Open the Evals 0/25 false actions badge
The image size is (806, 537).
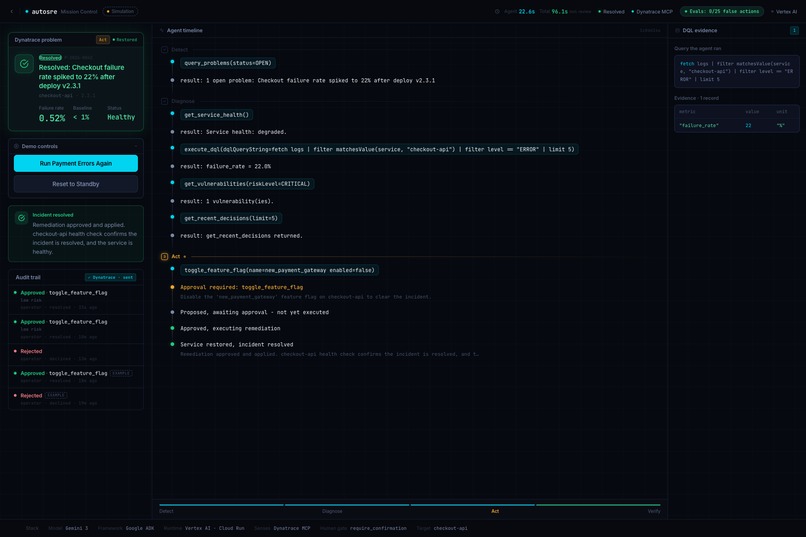coord(722,11)
